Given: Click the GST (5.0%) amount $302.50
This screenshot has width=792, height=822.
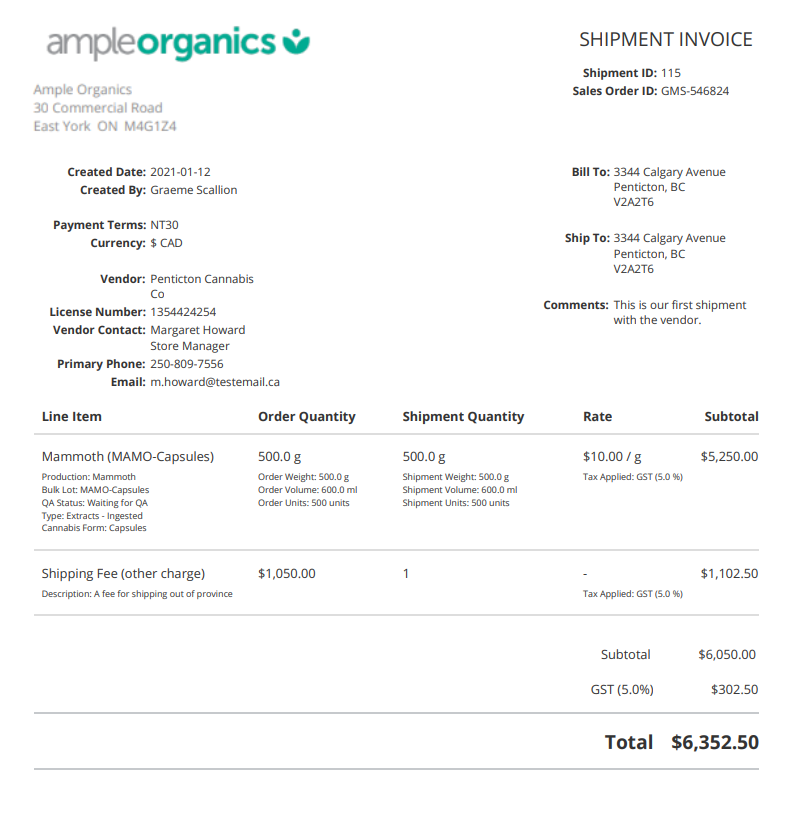Looking at the screenshot, I should (734, 689).
